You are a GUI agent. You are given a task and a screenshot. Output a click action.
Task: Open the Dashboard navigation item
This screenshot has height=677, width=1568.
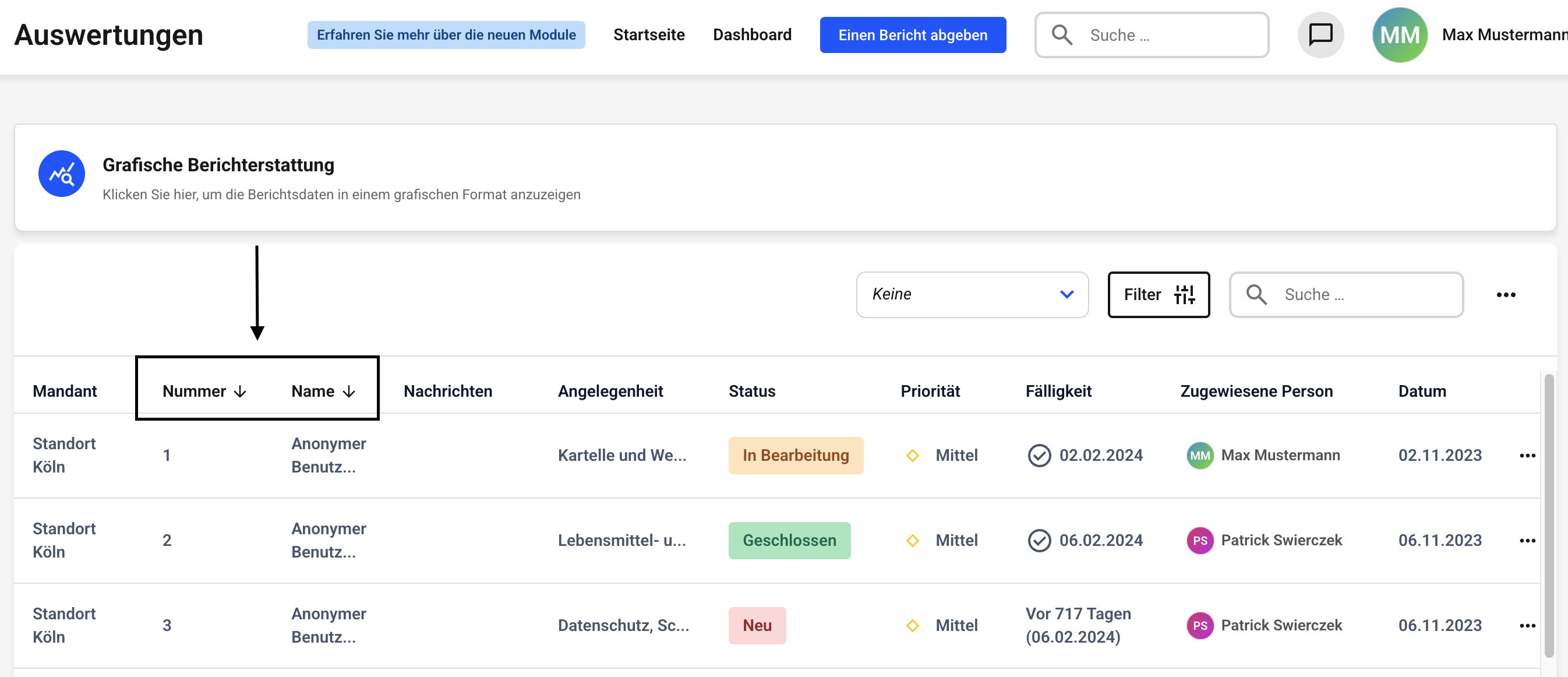pyautogui.click(x=752, y=35)
